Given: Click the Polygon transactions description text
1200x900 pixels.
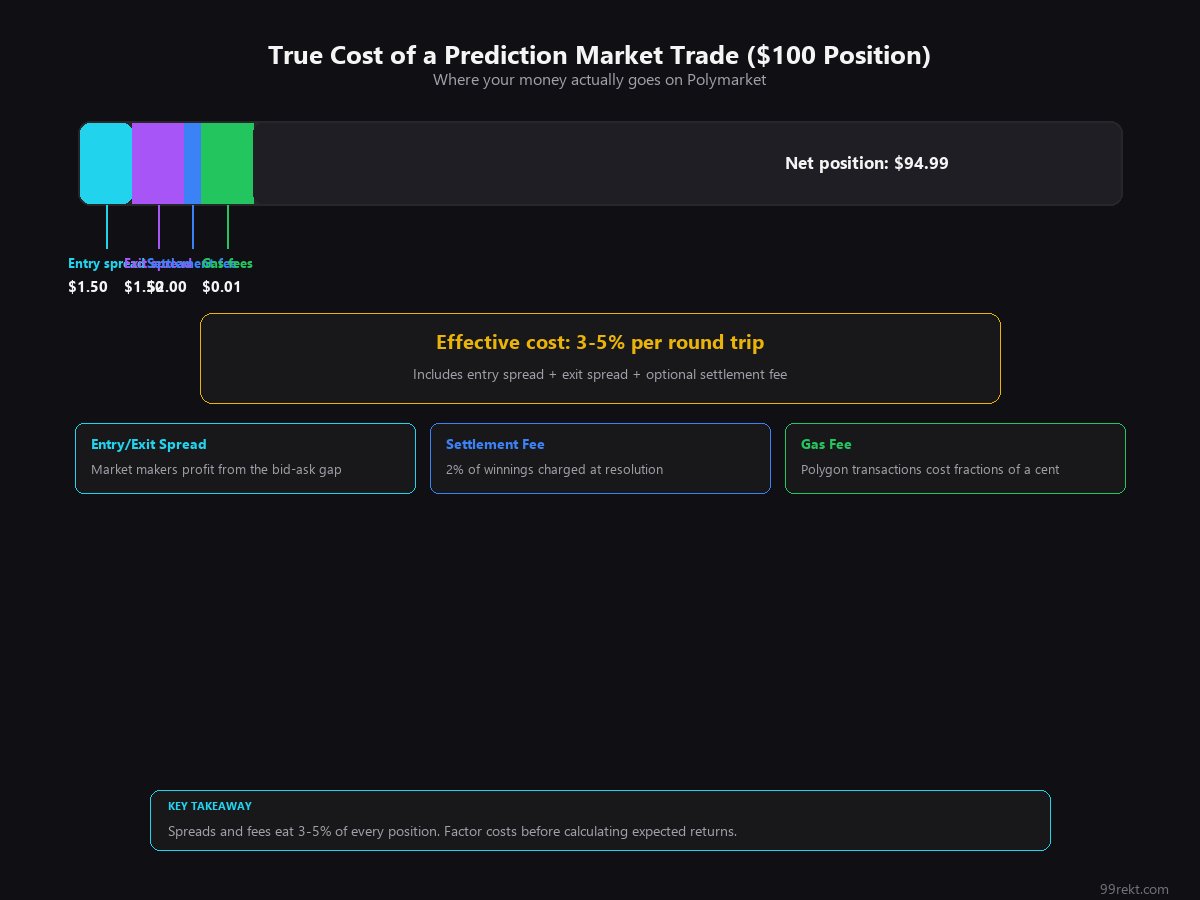Looking at the screenshot, I should (x=929, y=470).
